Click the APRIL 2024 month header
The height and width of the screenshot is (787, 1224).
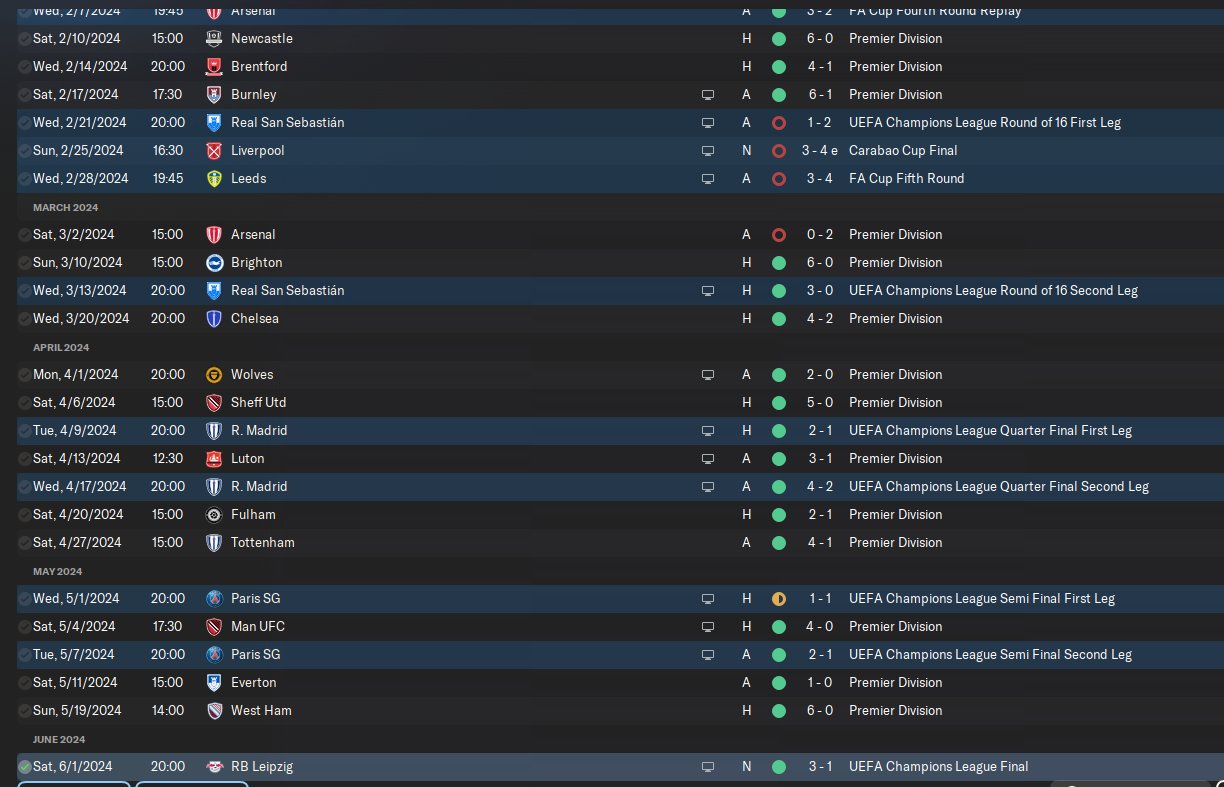61,347
